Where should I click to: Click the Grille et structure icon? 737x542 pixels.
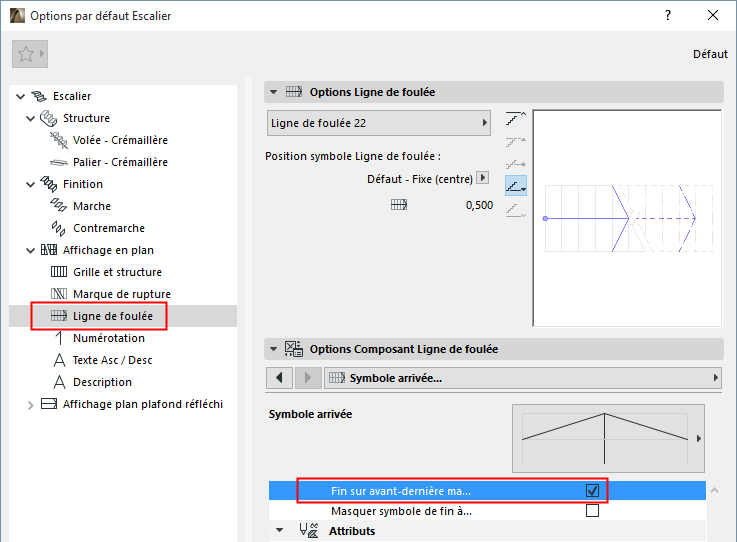59,272
